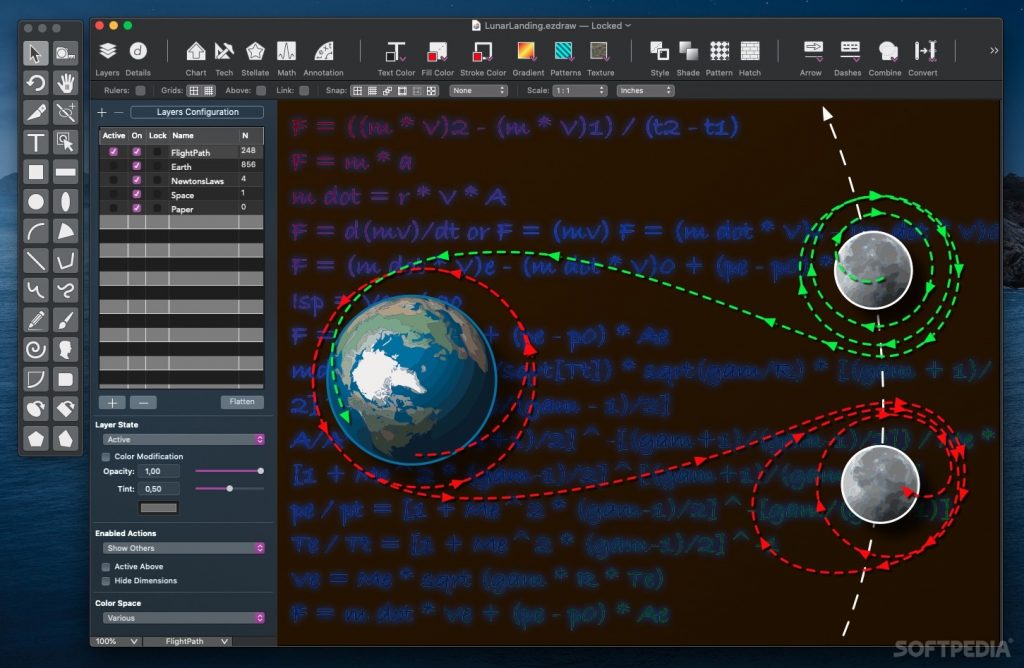
Task: Click the Hatch style icon
Action: click(x=750, y=52)
